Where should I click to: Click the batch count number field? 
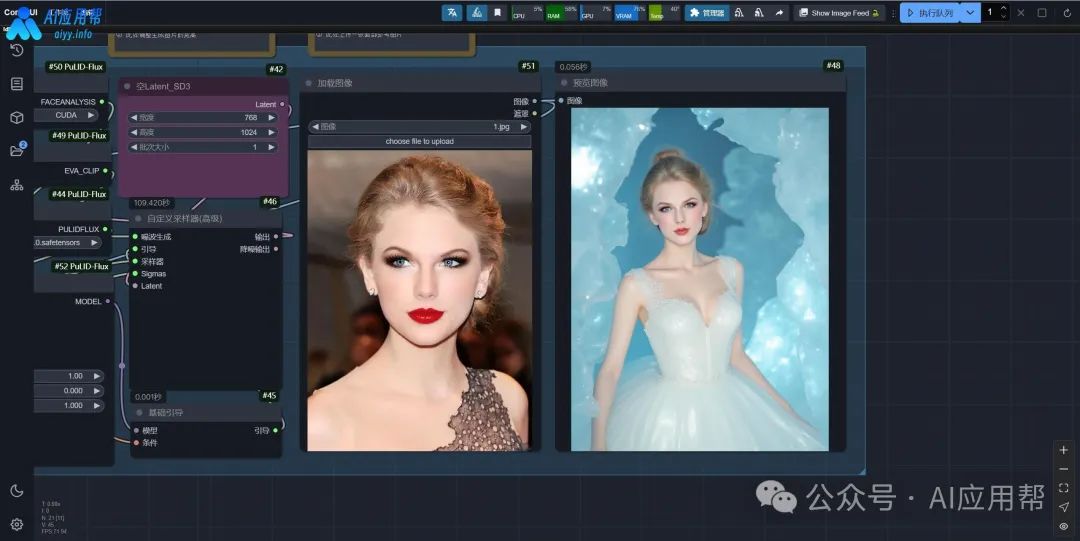tap(991, 12)
